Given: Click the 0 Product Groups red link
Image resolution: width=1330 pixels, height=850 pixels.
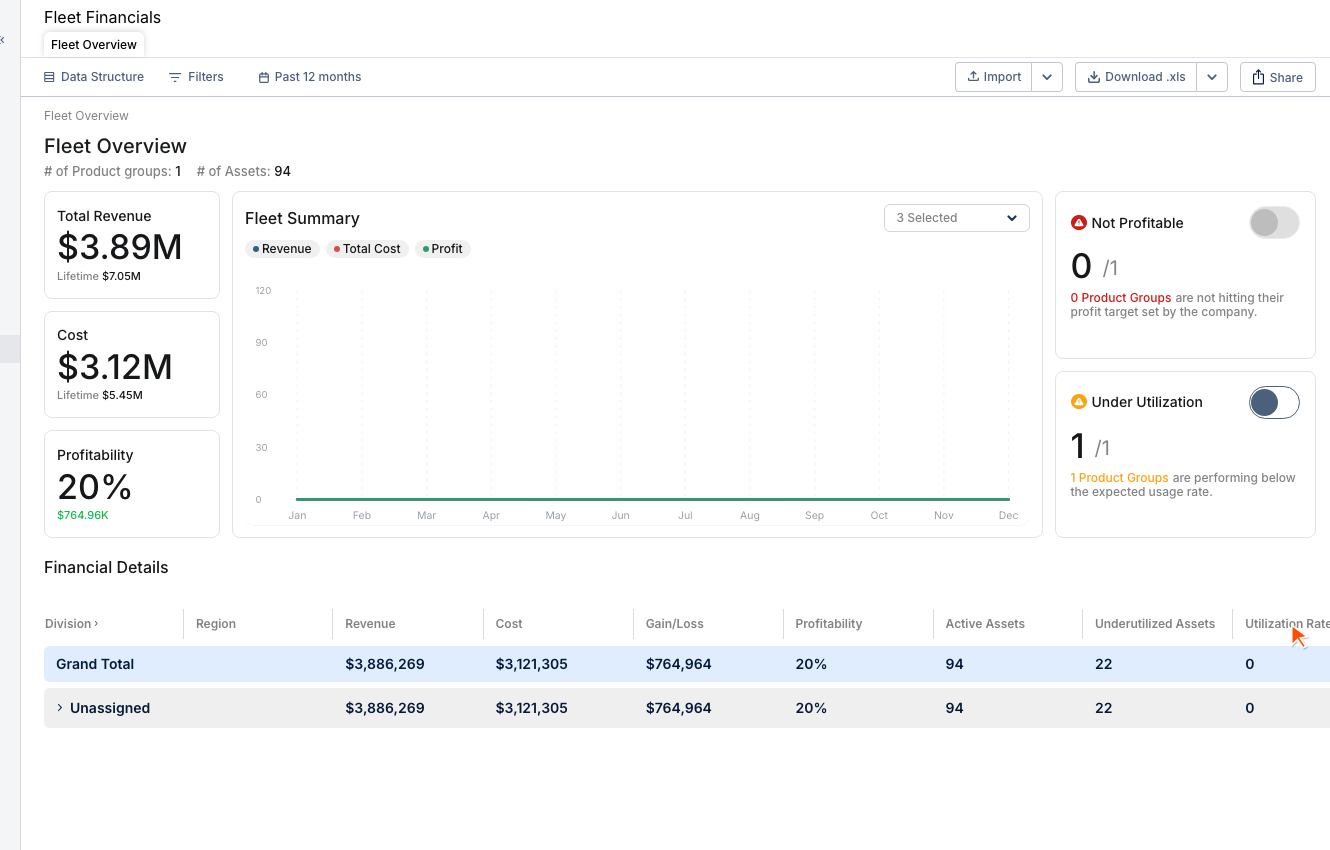Looking at the screenshot, I should pos(1121,298).
